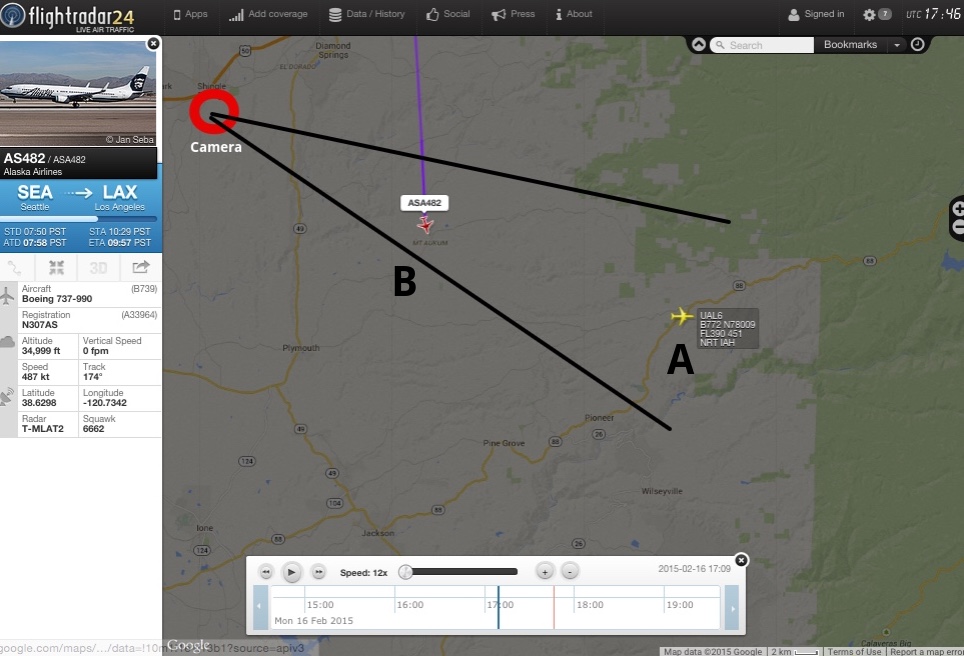Click the 16:00 mark on timeline
964x656 pixels.
coord(410,605)
